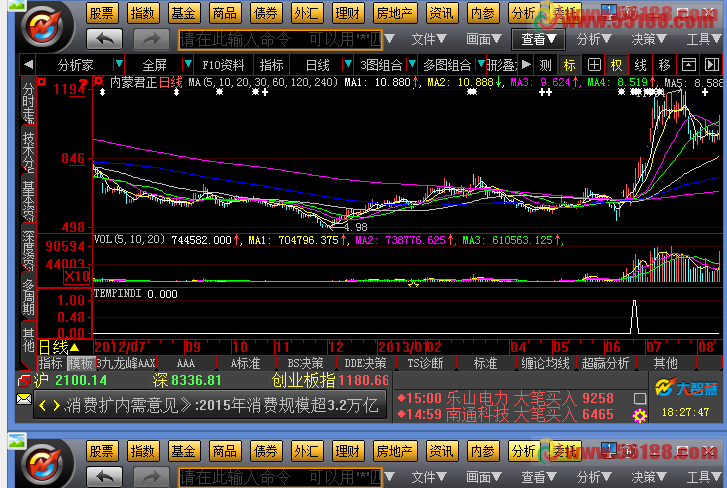This screenshot has height=488, width=727.
Task: Click the 房地产 button in upper window
Action: 395,13
